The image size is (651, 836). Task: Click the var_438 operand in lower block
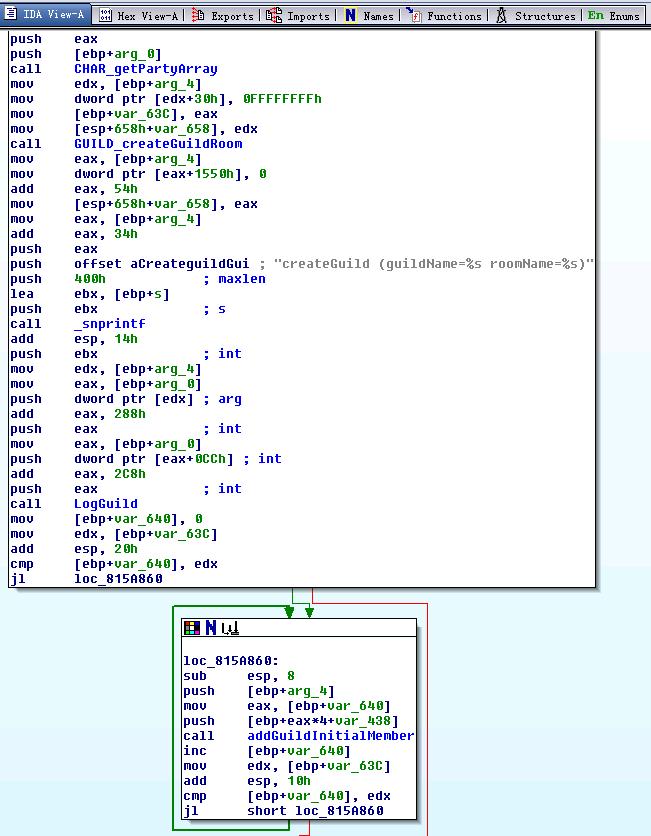(x=374, y=721)
